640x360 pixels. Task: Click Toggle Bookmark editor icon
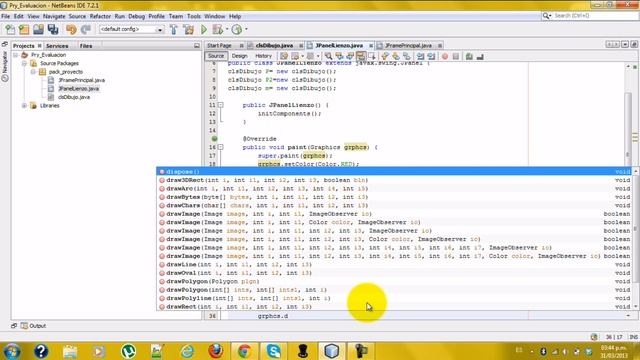tap(407, 56)
